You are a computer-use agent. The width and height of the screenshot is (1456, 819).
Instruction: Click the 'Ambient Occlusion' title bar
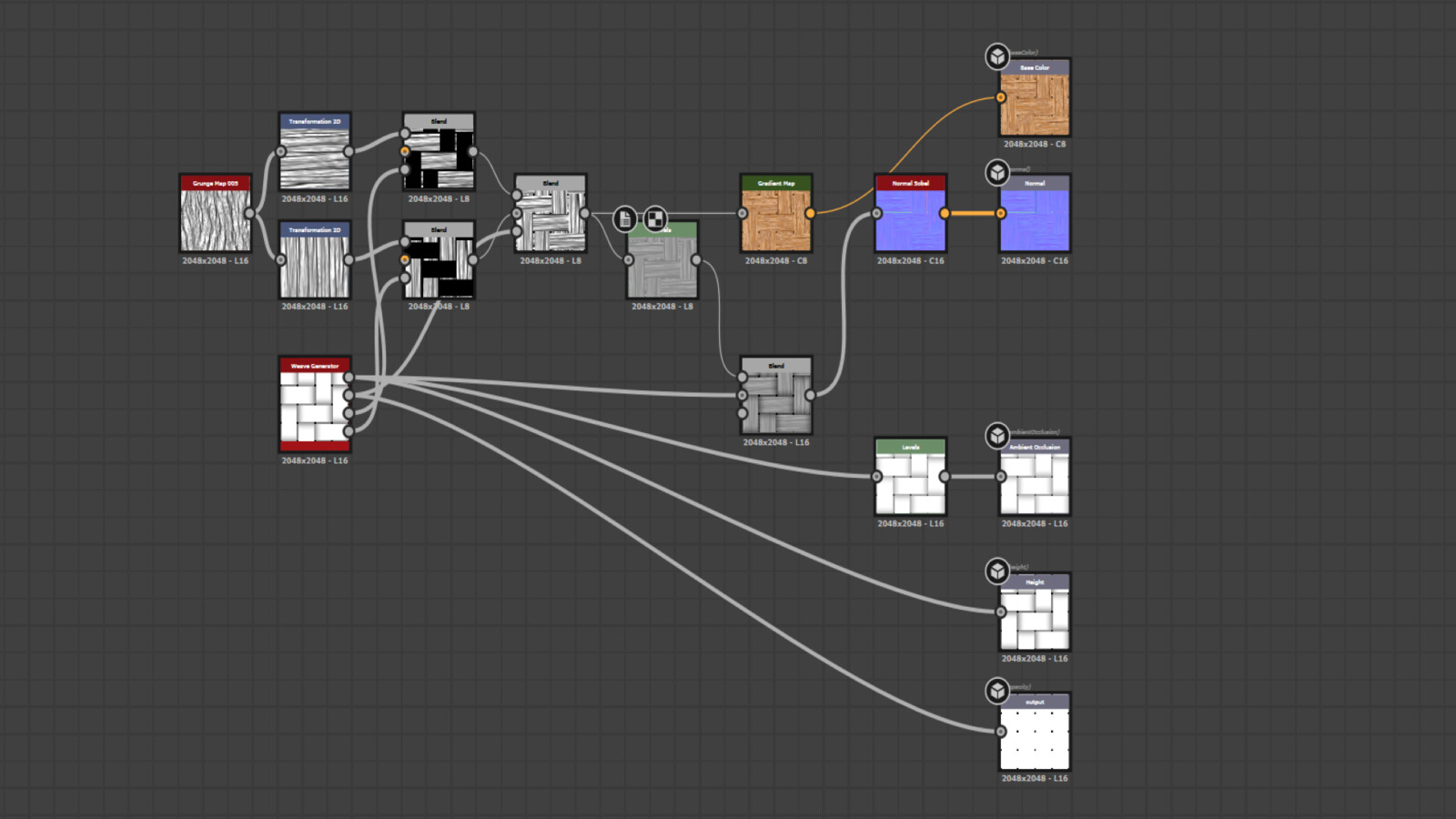(1035, 447)
